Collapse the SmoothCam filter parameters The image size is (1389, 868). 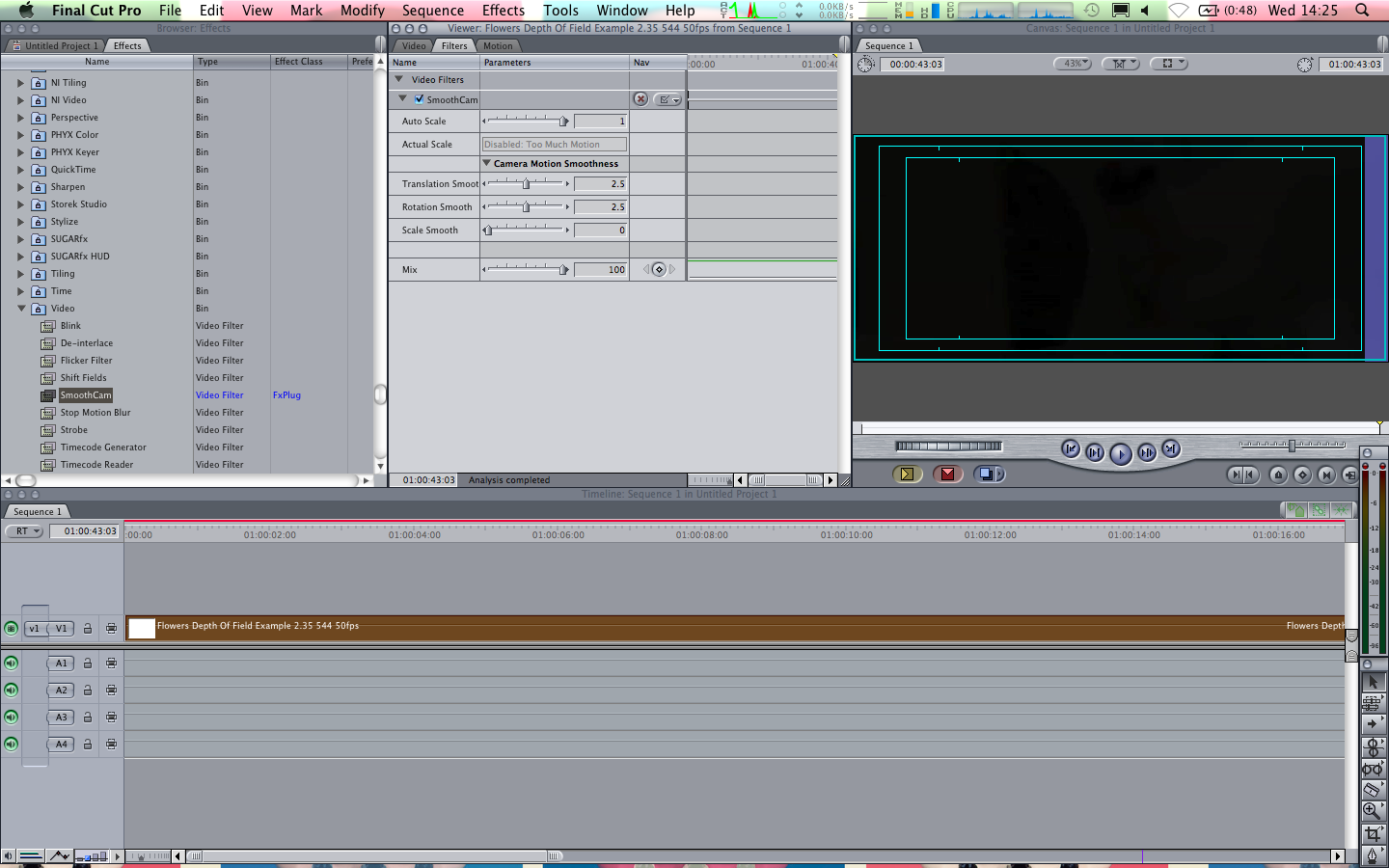coord(403,98)
